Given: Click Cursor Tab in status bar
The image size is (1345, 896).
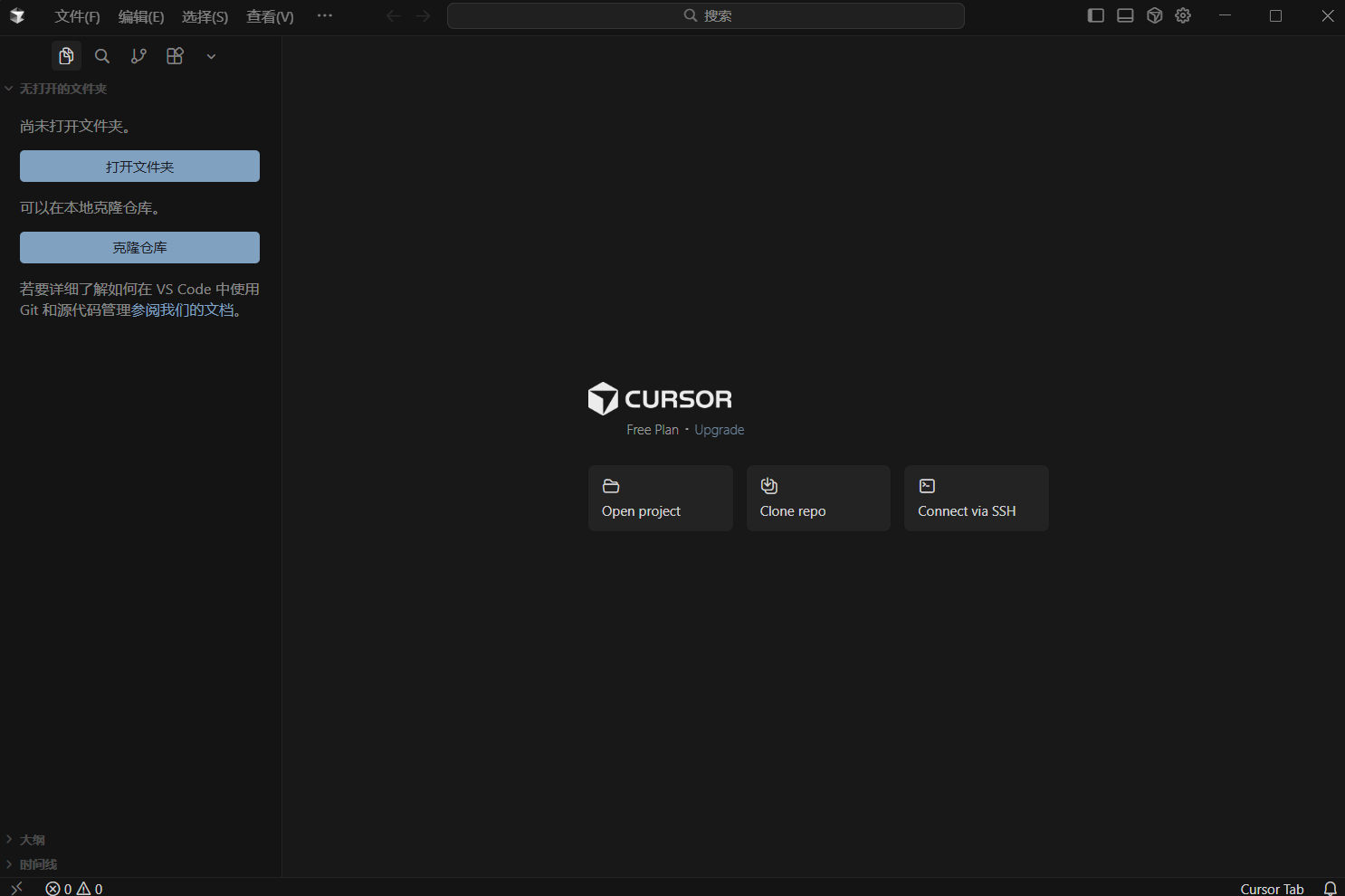Looking at the screenshot, I should coord(1272,889).
